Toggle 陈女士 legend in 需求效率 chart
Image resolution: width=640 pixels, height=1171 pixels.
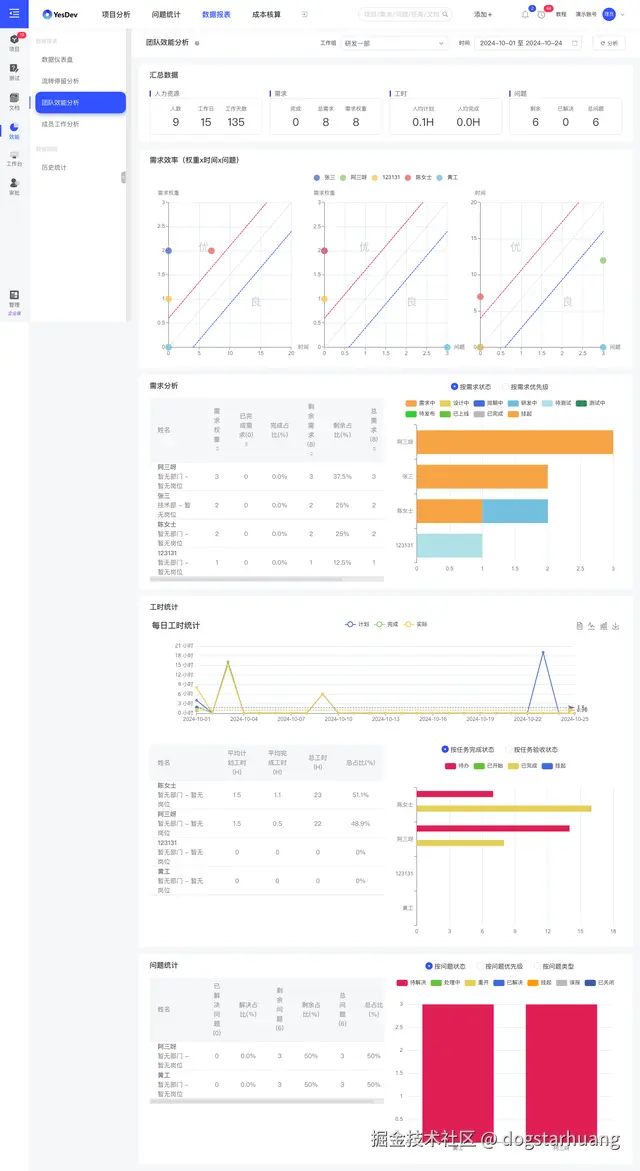[417, 178]
